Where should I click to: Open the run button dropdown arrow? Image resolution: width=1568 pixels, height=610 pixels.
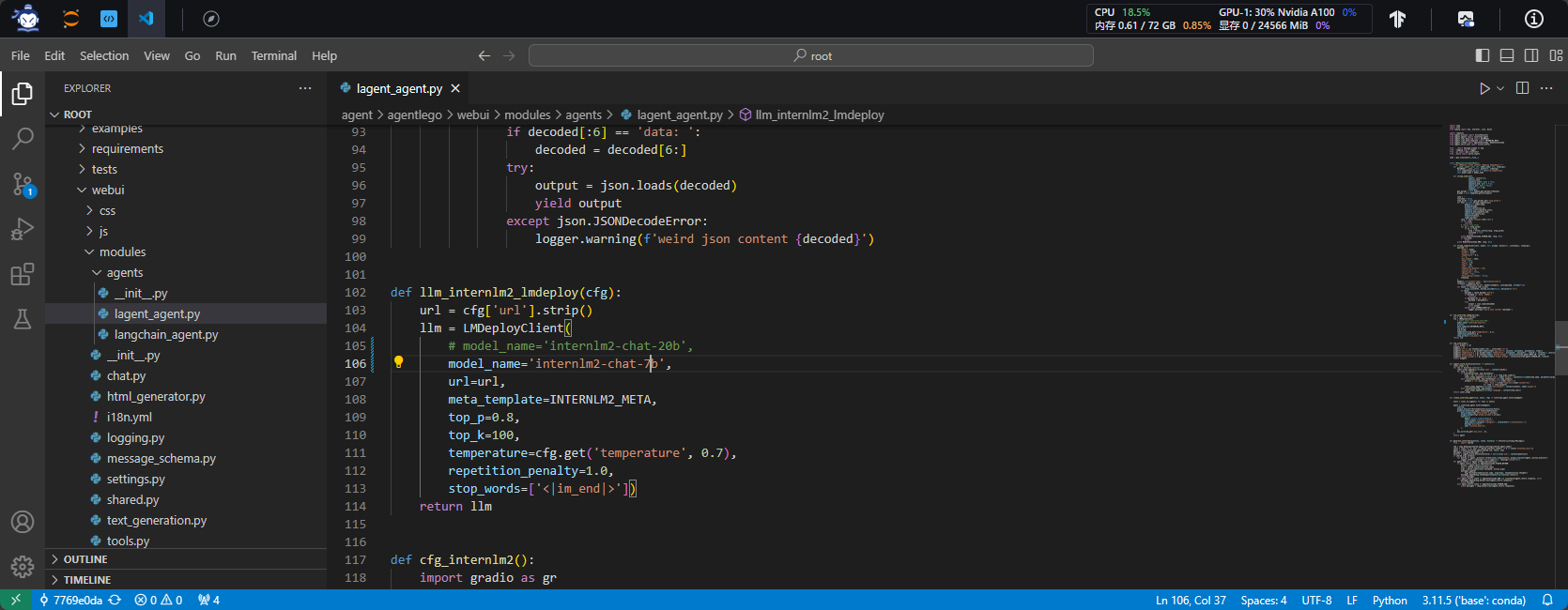[x=1500, y=88]
